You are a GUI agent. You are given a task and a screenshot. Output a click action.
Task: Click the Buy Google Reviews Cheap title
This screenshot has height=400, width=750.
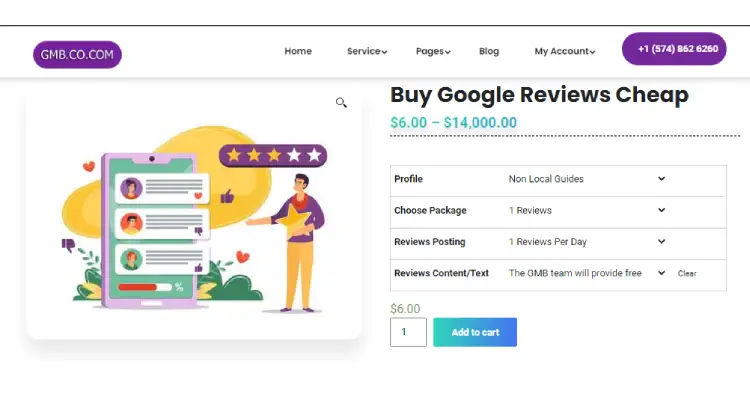click(x=540, y=95)
